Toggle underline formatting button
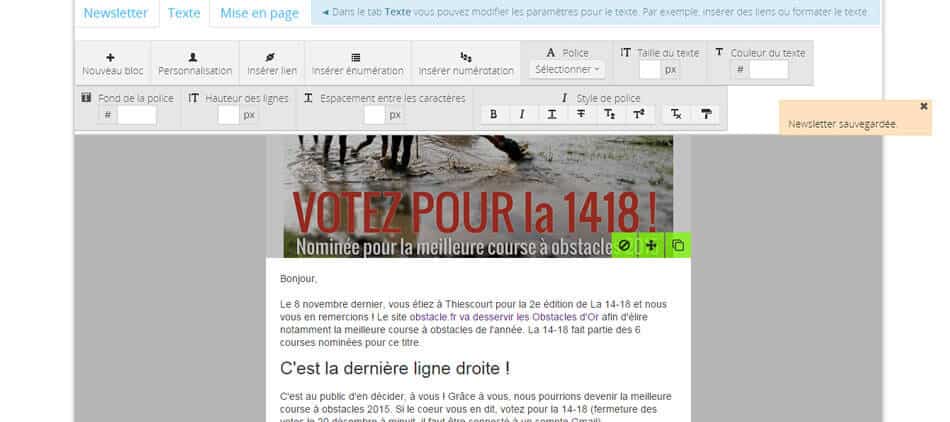The height and width of the screenshot is (422, 950). (x=551, y=114)
